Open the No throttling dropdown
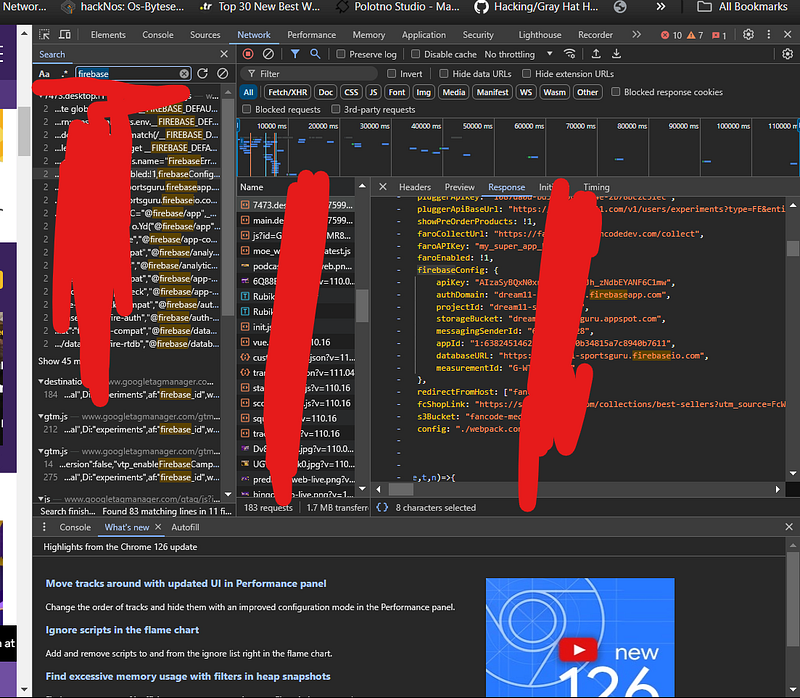The width and height of the screenshot is (800, 698). (518, 54)
